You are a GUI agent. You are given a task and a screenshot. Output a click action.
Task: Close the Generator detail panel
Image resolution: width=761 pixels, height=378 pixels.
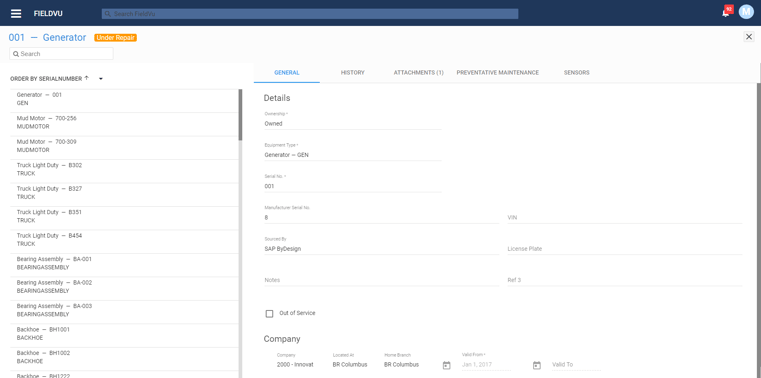click(x=749, y=37)
